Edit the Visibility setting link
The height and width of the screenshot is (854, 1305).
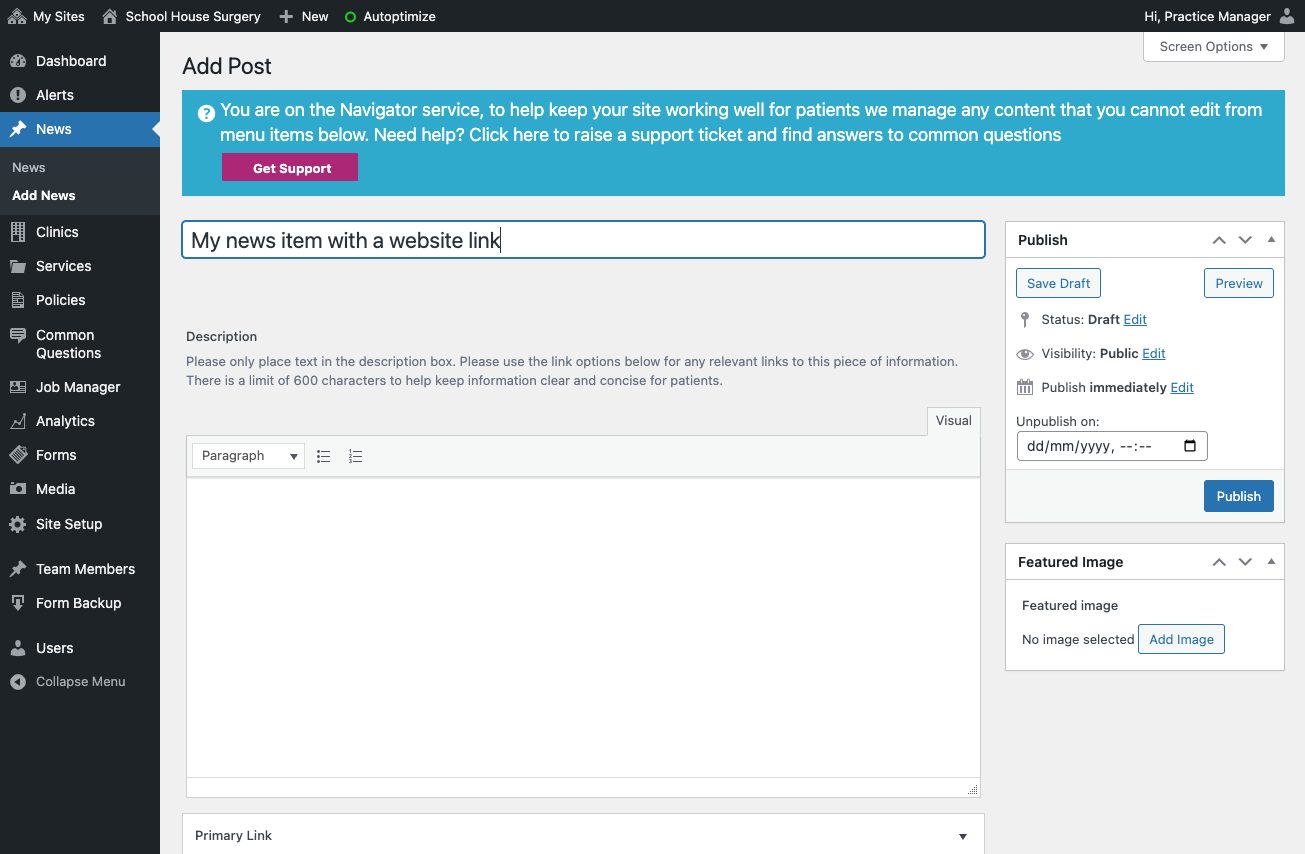point(1154,354)
